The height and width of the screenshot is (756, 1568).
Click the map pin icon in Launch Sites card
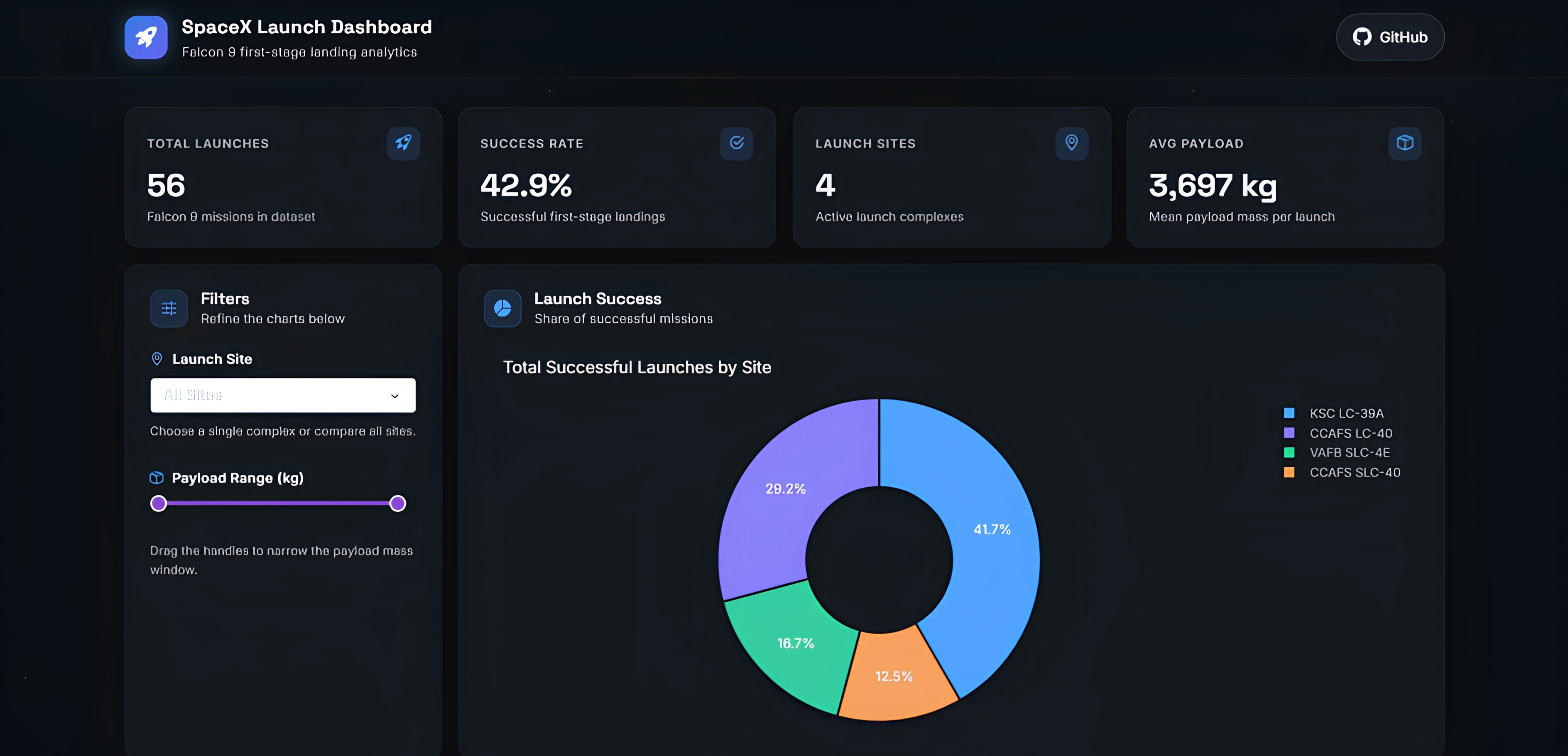pos(1072,143)
